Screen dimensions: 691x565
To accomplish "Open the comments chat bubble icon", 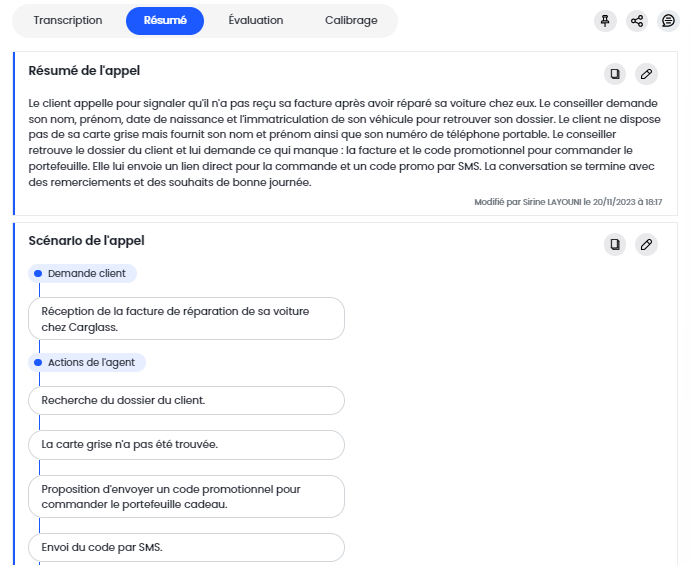I will (x=669, y=21).
